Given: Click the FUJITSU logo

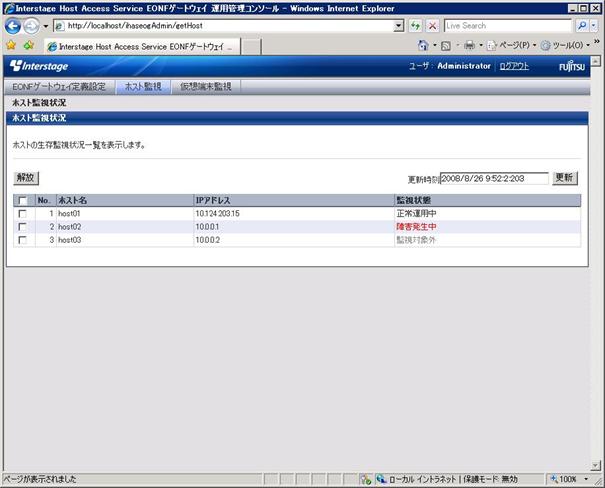Looking at the screenshot, I should [x=572, y=66].
